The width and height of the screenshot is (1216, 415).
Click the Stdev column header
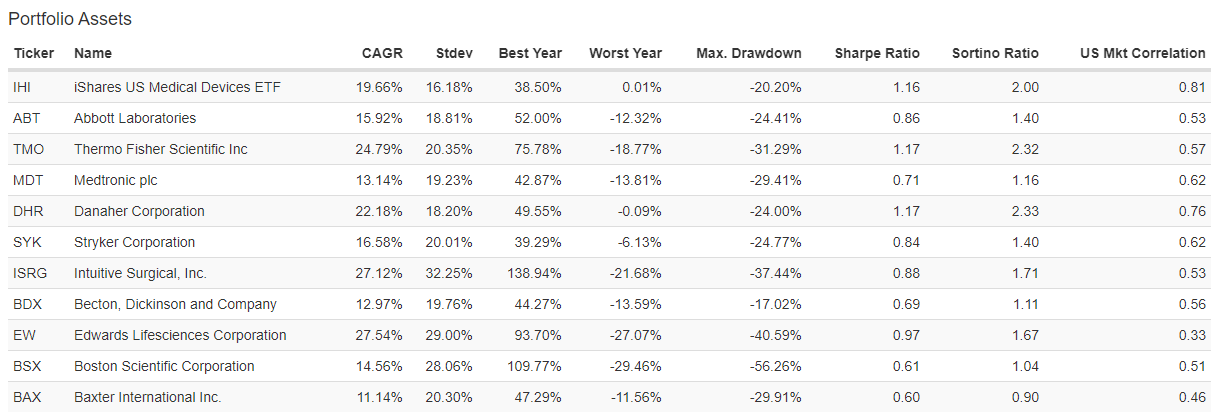point(455,53)
